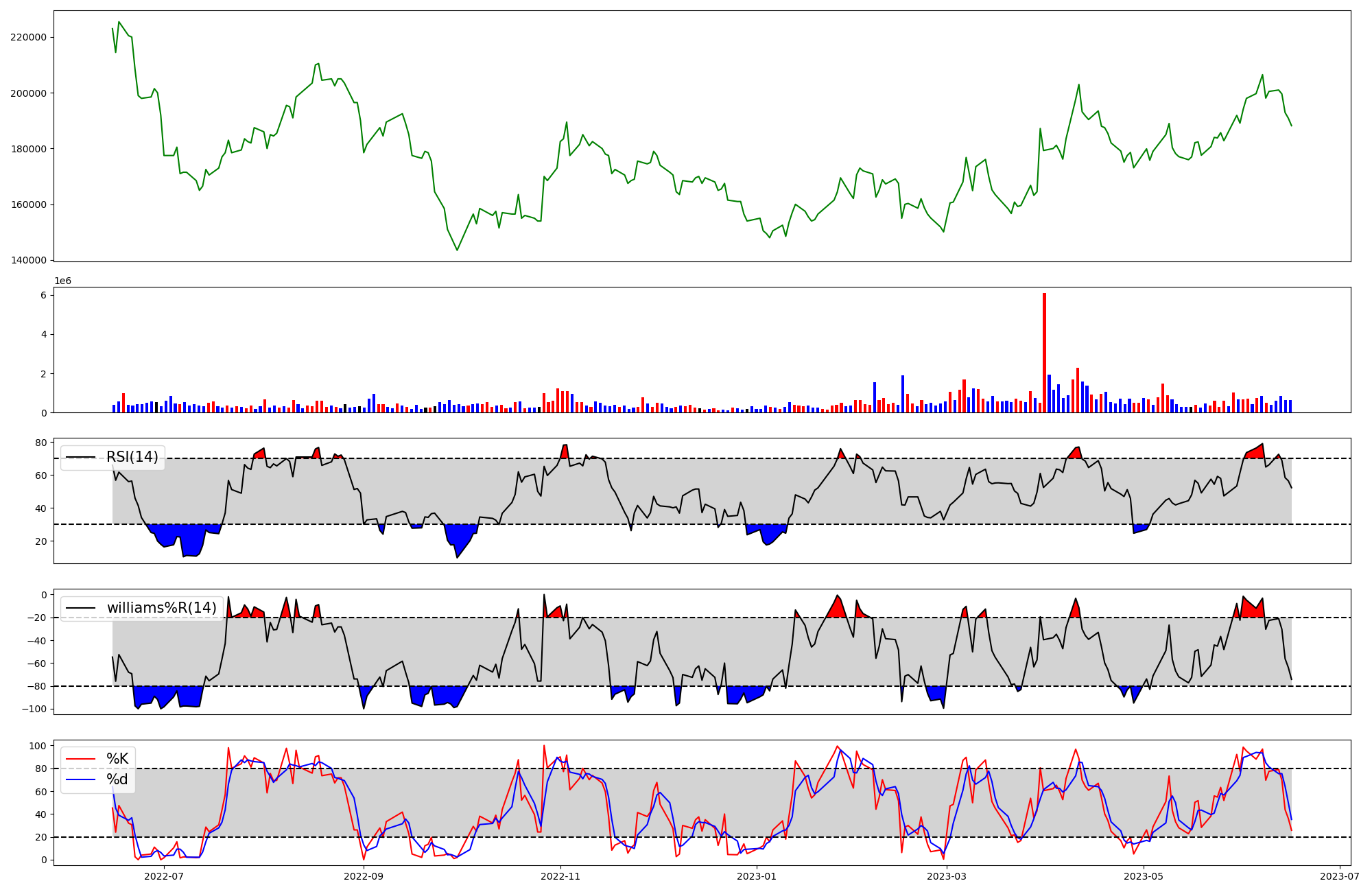Click the 80 tick on RSI axis

pyautogui.click(x=40, y=443)
